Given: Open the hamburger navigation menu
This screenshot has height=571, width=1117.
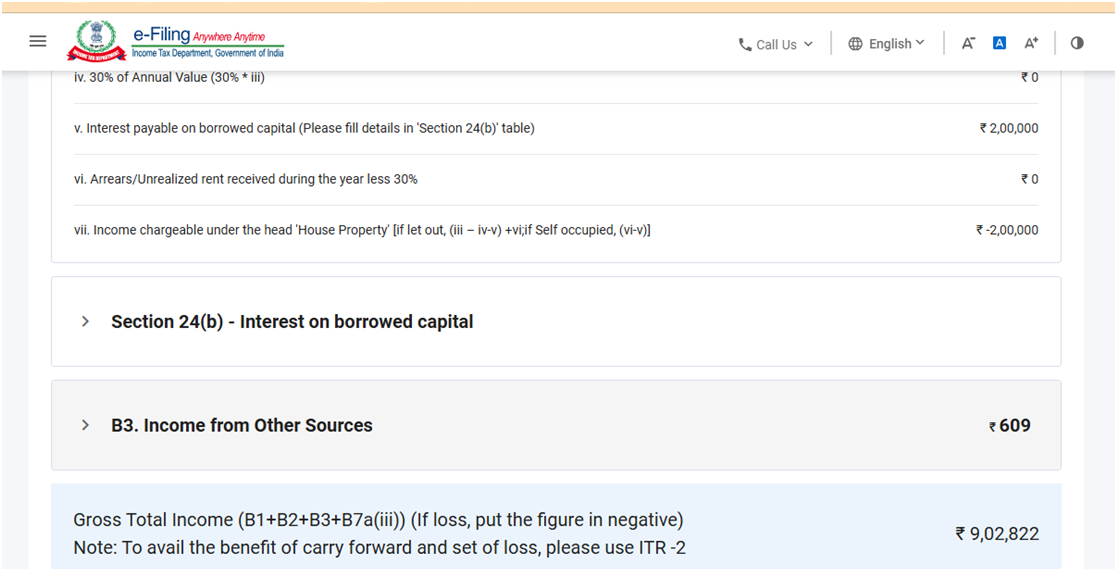Looking at the screenshot, I should [38, 41].
